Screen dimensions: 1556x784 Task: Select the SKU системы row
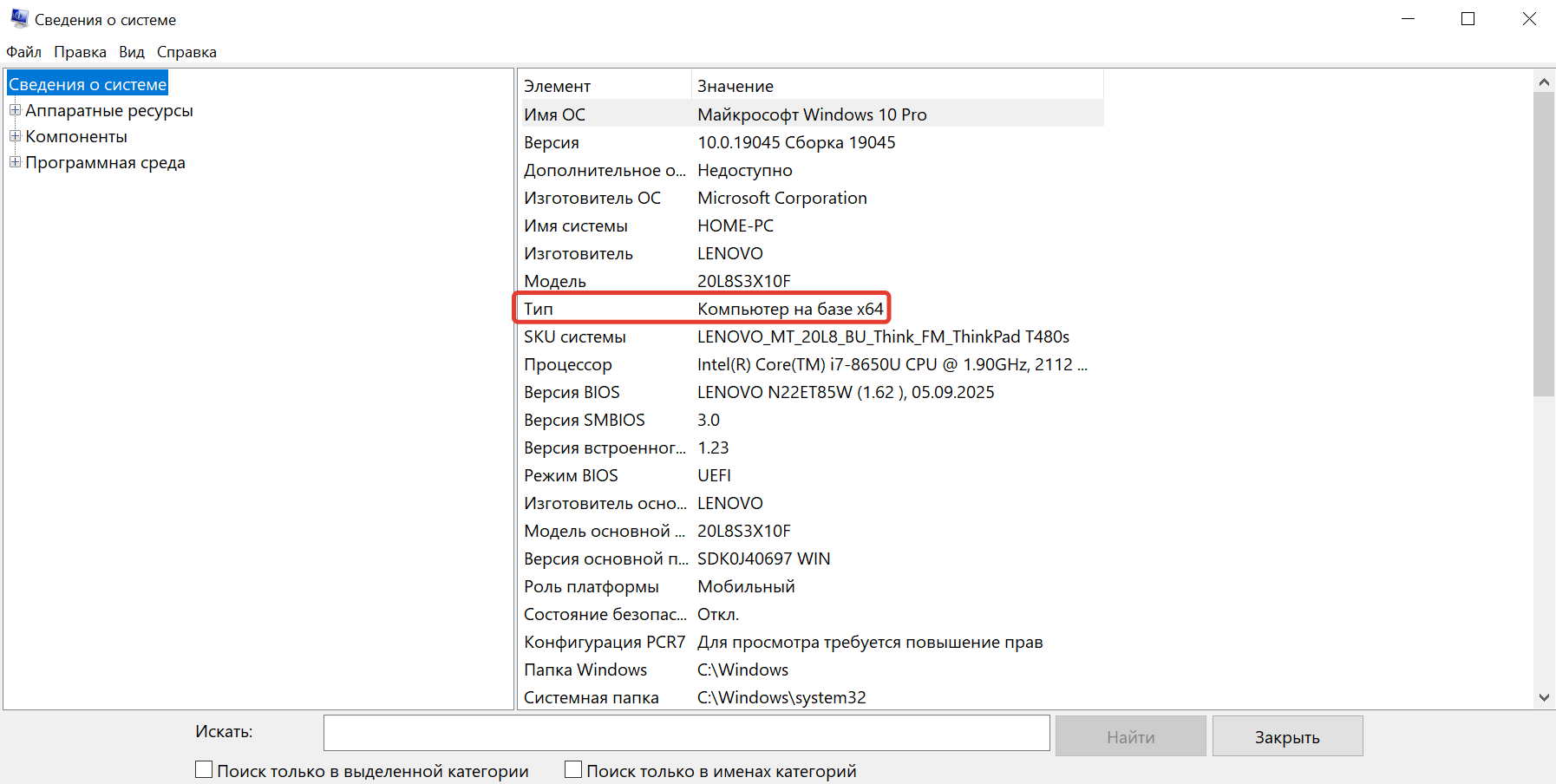point(811,336)
